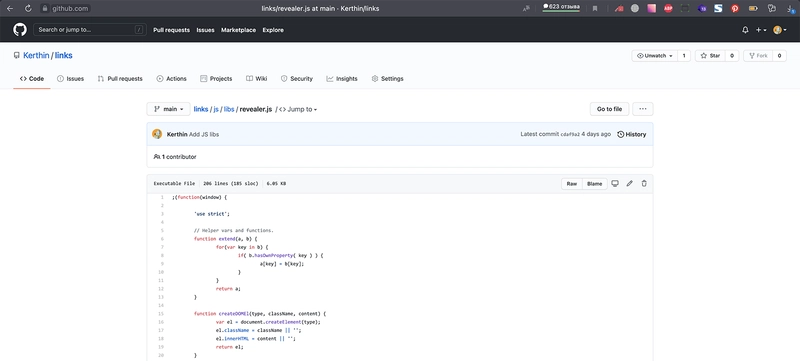Click the ABP Adblock Plus extension icon
Screen dimensions: 800x361
click(x=668, y=8)
